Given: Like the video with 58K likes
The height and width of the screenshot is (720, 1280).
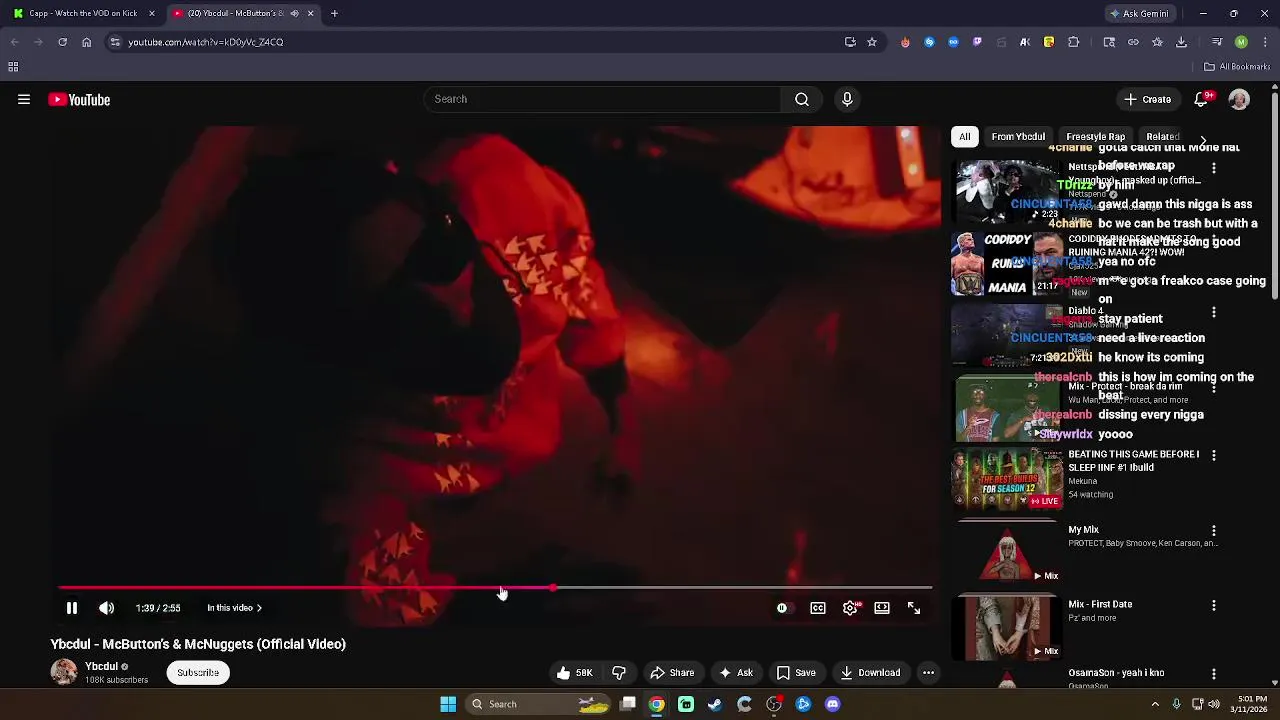Looking at the screenshot, I should click(575, 673).
